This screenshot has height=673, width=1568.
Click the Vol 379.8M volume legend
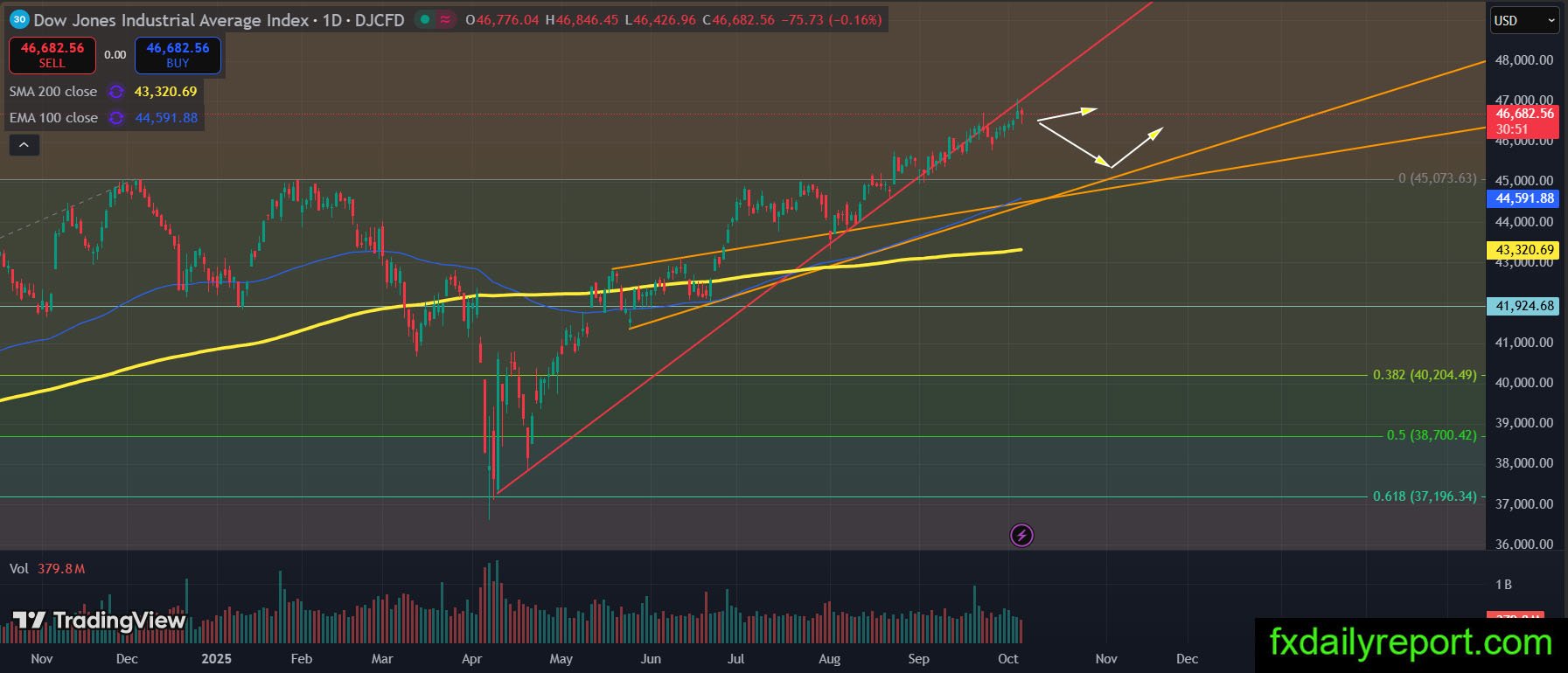(x=47, y=569)
